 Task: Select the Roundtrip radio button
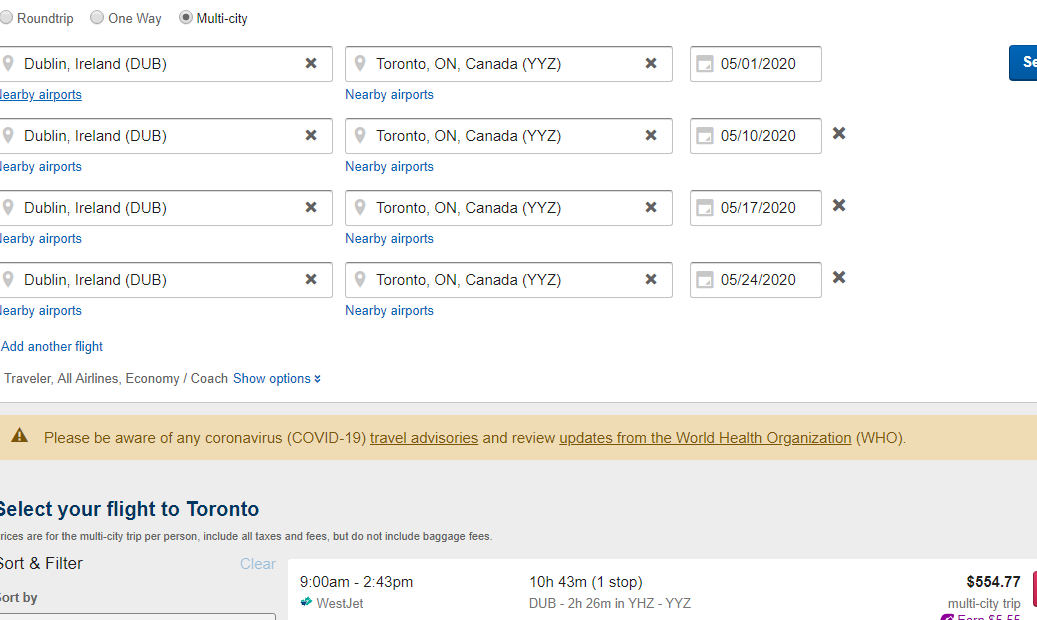(x=6, y=18)
